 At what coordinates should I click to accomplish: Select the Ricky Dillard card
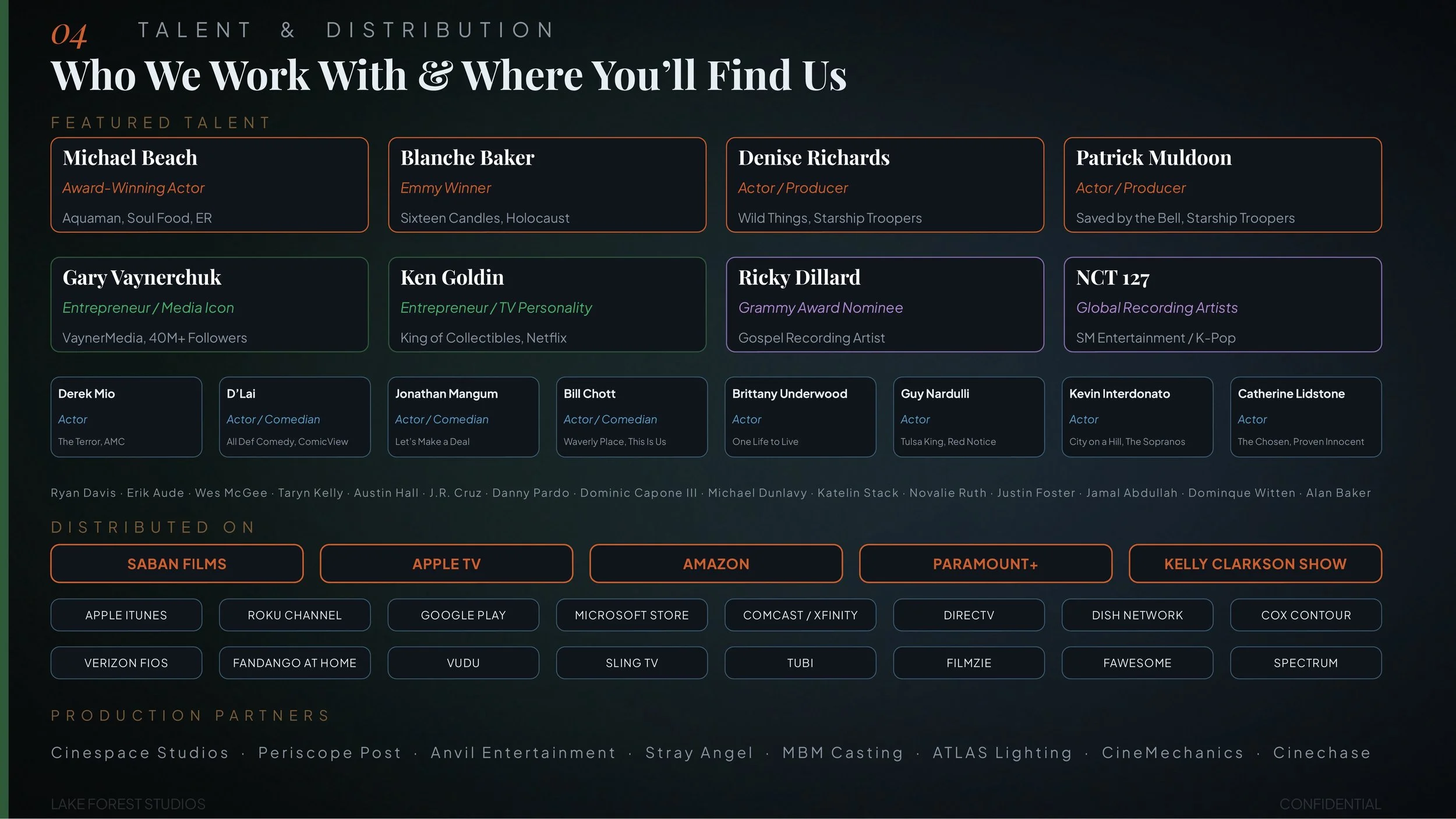(x=885, y=304)
